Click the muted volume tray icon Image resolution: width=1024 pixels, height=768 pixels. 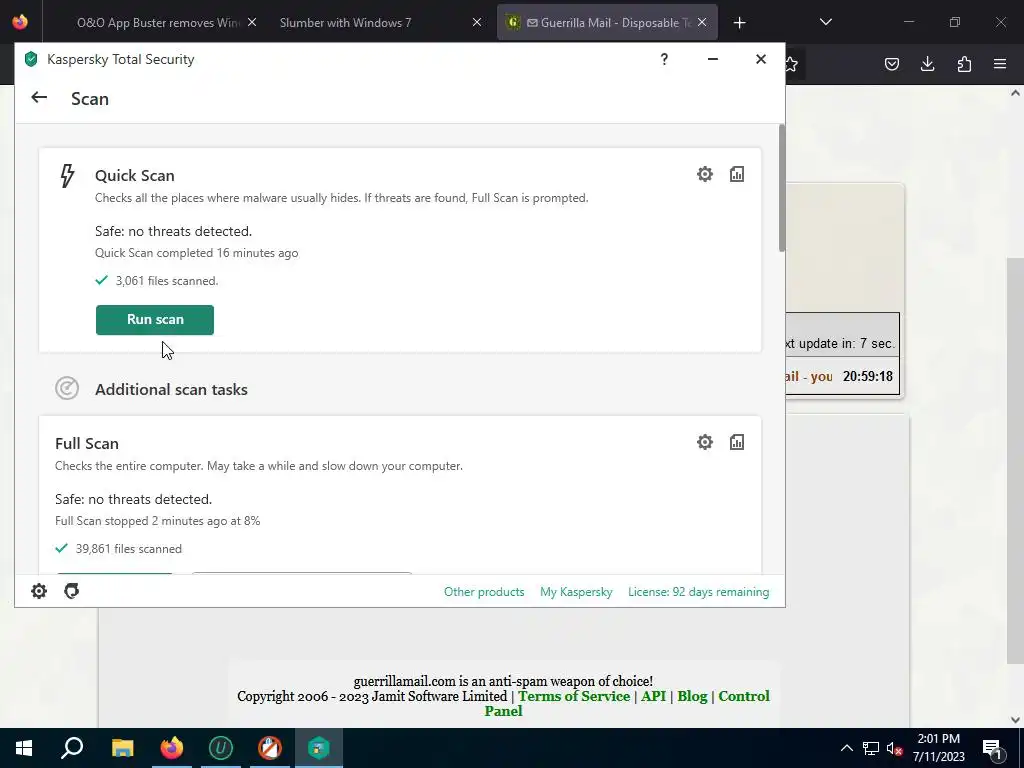point(895,748)
